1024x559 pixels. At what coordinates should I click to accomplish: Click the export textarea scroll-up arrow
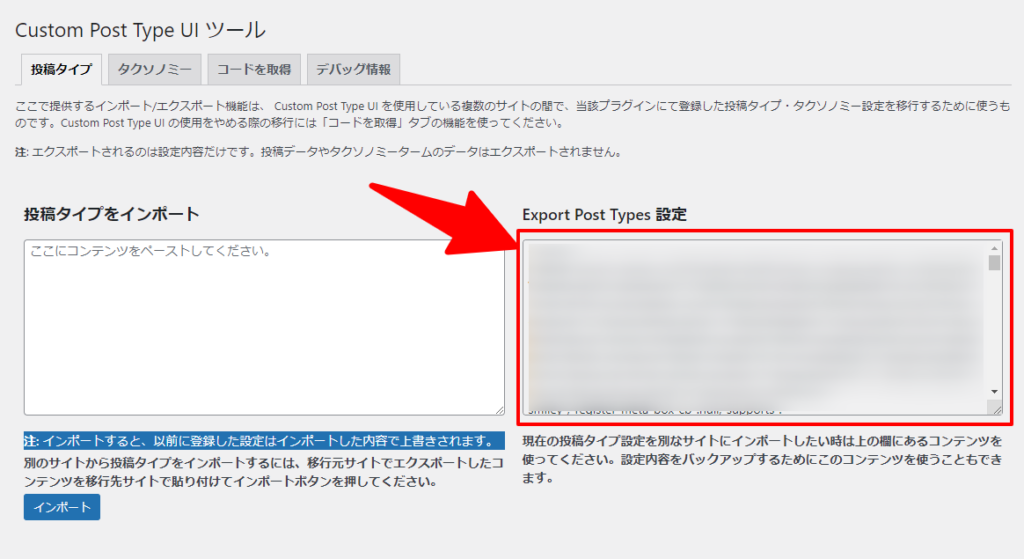[994, 248]
